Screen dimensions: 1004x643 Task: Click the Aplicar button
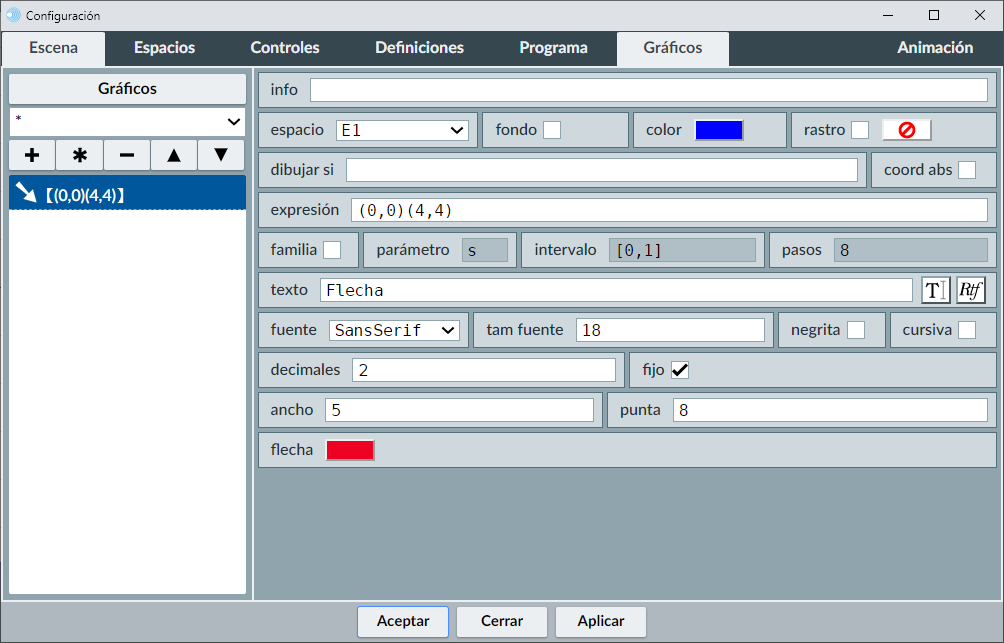(x=601, y=621)
